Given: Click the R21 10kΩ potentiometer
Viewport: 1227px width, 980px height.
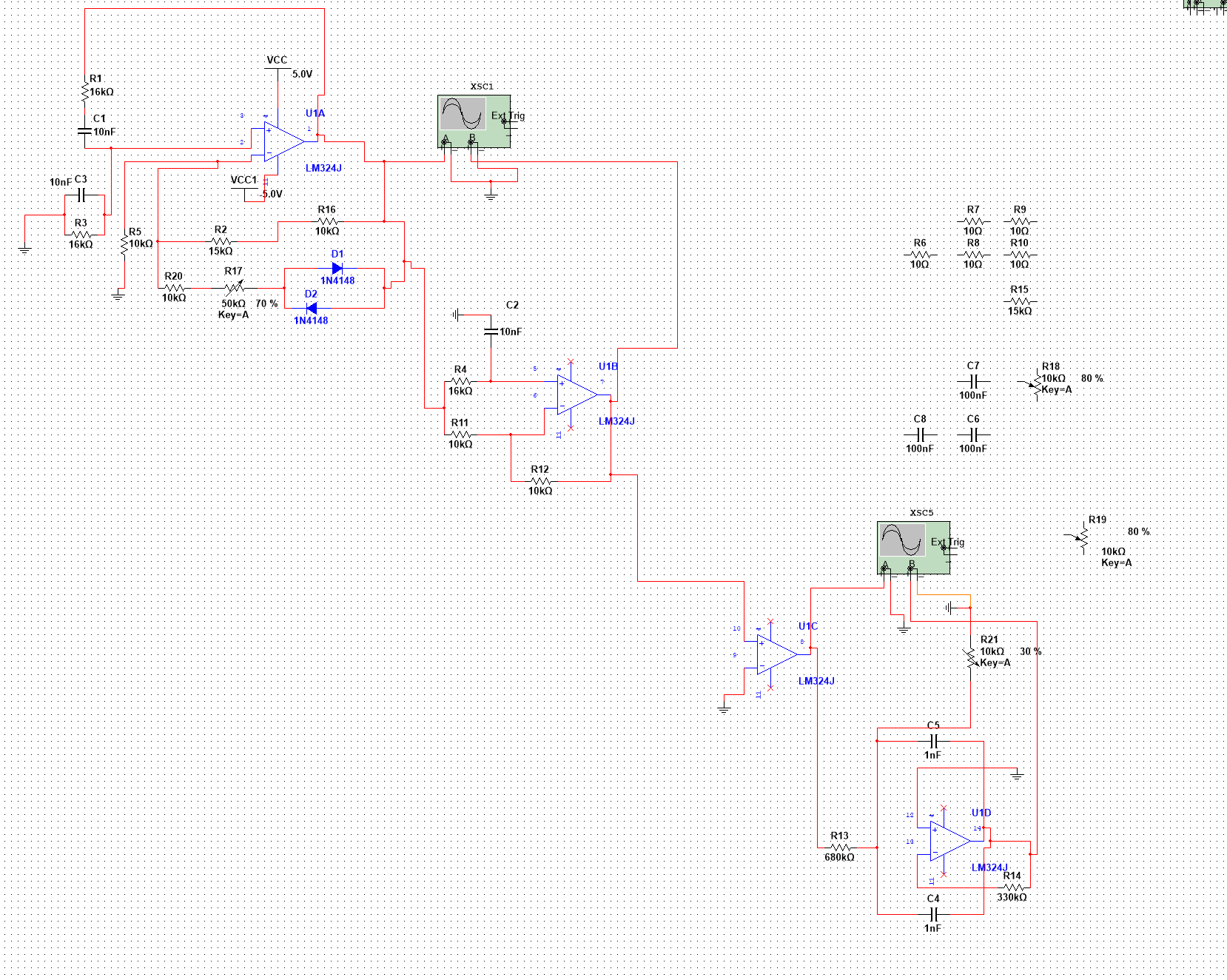Looking at the screenshot, I should coord(971,657).
